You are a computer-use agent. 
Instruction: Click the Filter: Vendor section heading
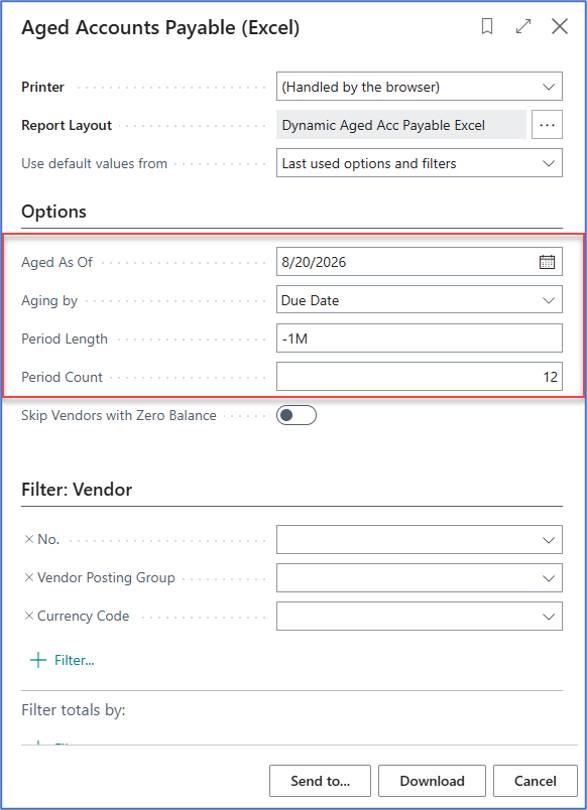pos(76,489)
